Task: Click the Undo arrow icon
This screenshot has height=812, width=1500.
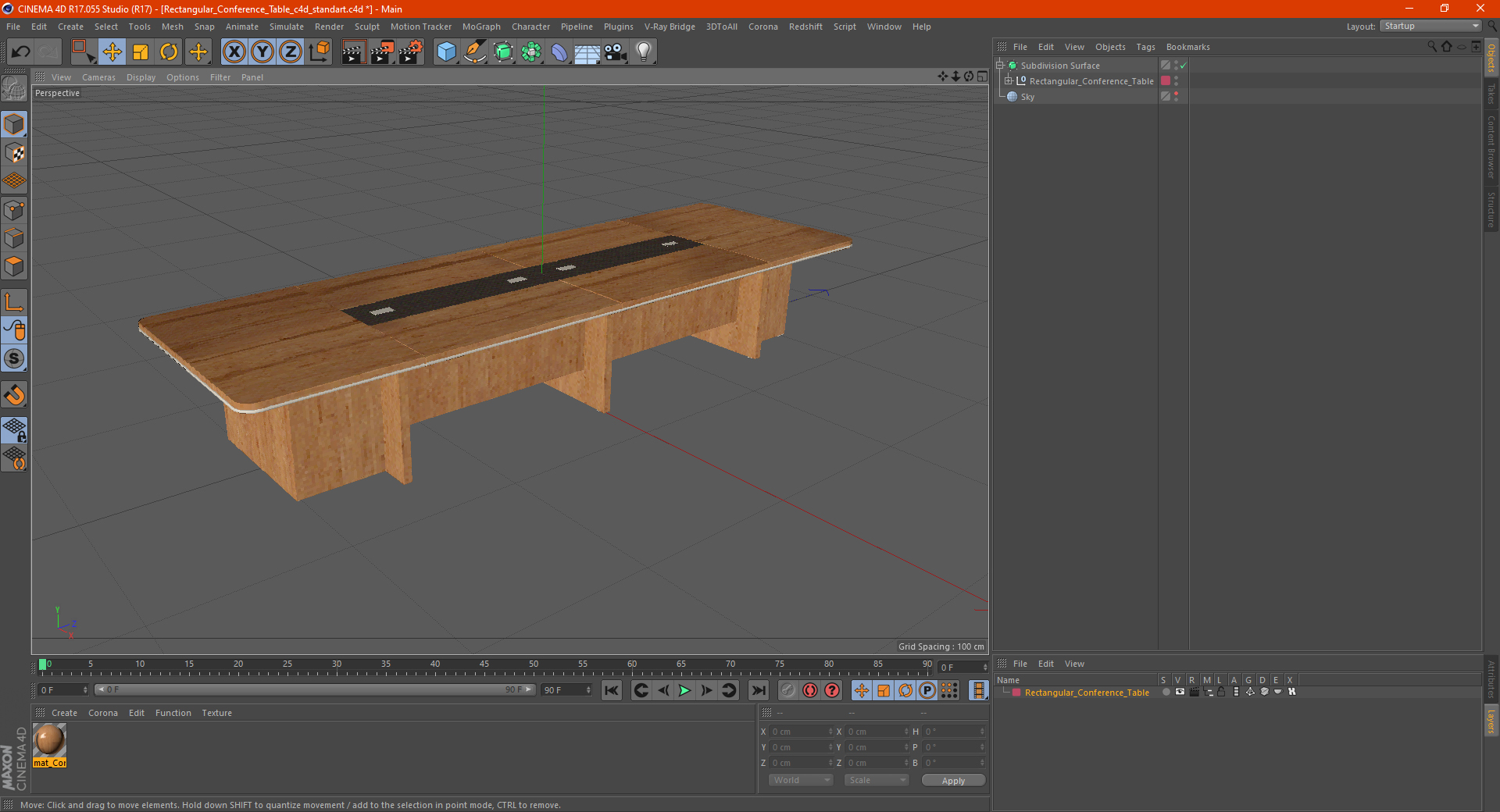Action: point(21,52)
